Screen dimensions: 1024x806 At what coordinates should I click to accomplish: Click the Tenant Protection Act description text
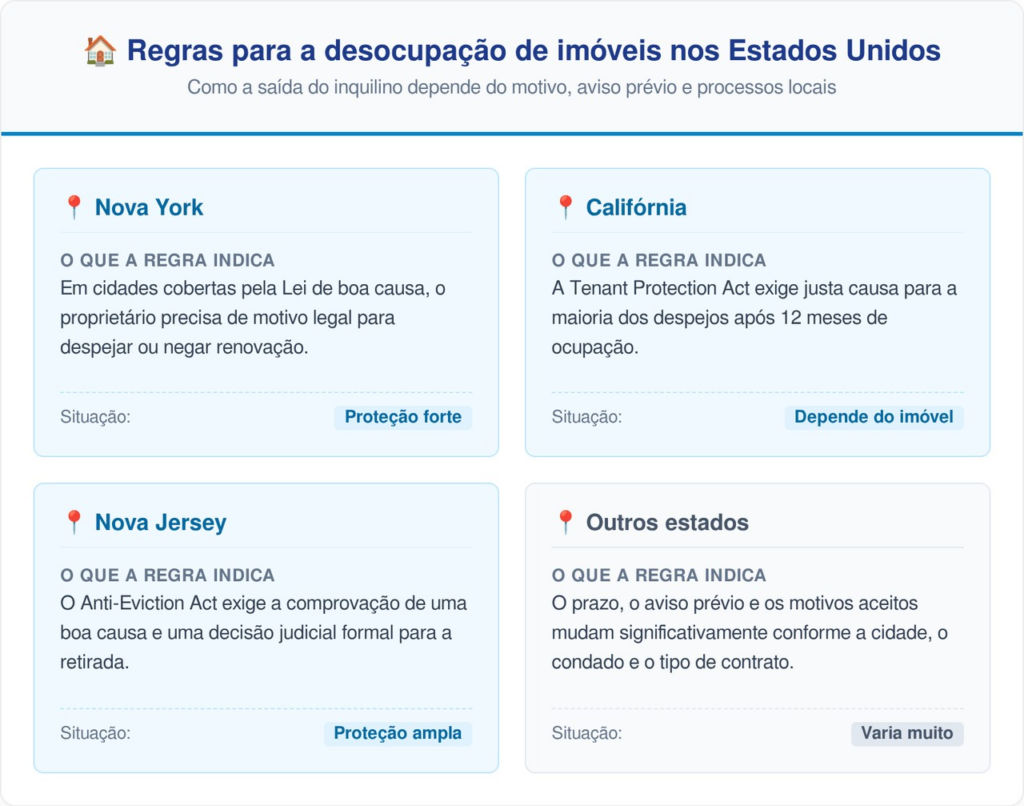754,317
